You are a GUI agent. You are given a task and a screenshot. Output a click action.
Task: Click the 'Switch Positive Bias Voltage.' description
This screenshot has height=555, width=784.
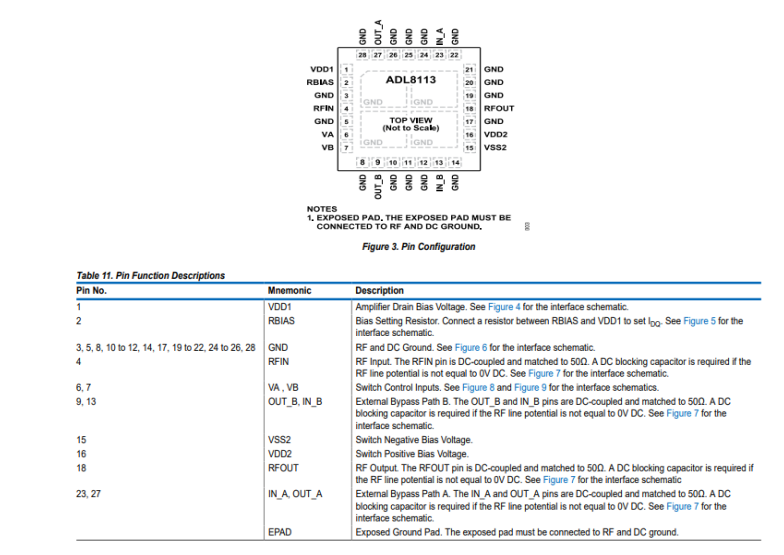412,454
